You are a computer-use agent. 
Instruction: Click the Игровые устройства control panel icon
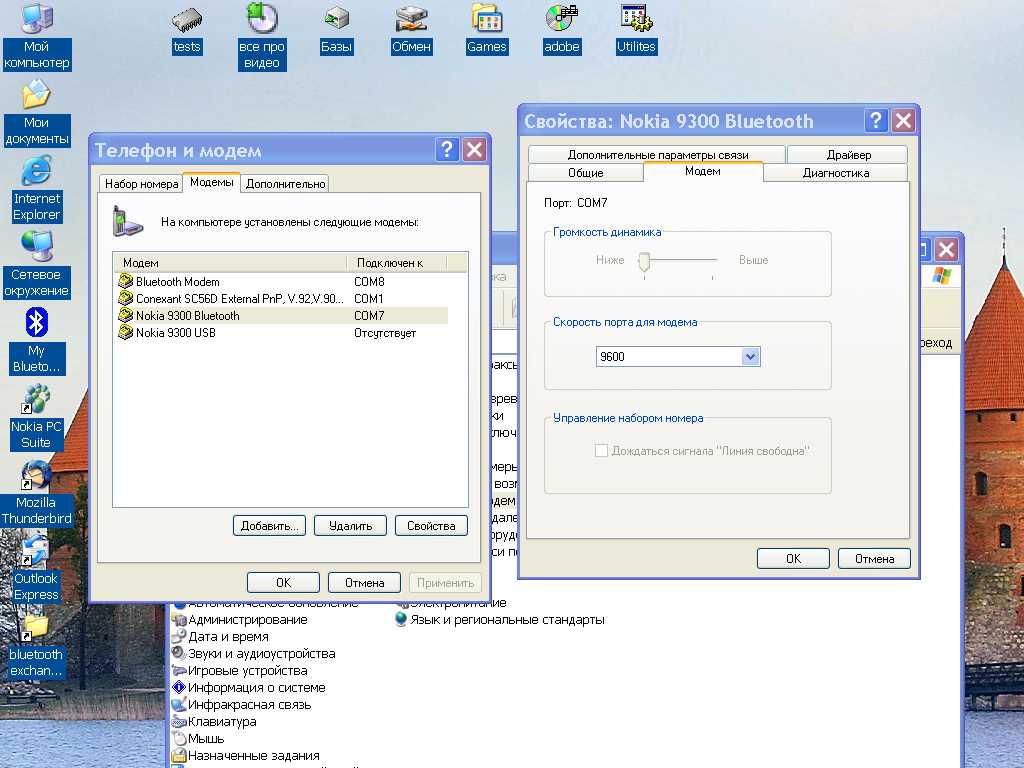click(179, 671)
